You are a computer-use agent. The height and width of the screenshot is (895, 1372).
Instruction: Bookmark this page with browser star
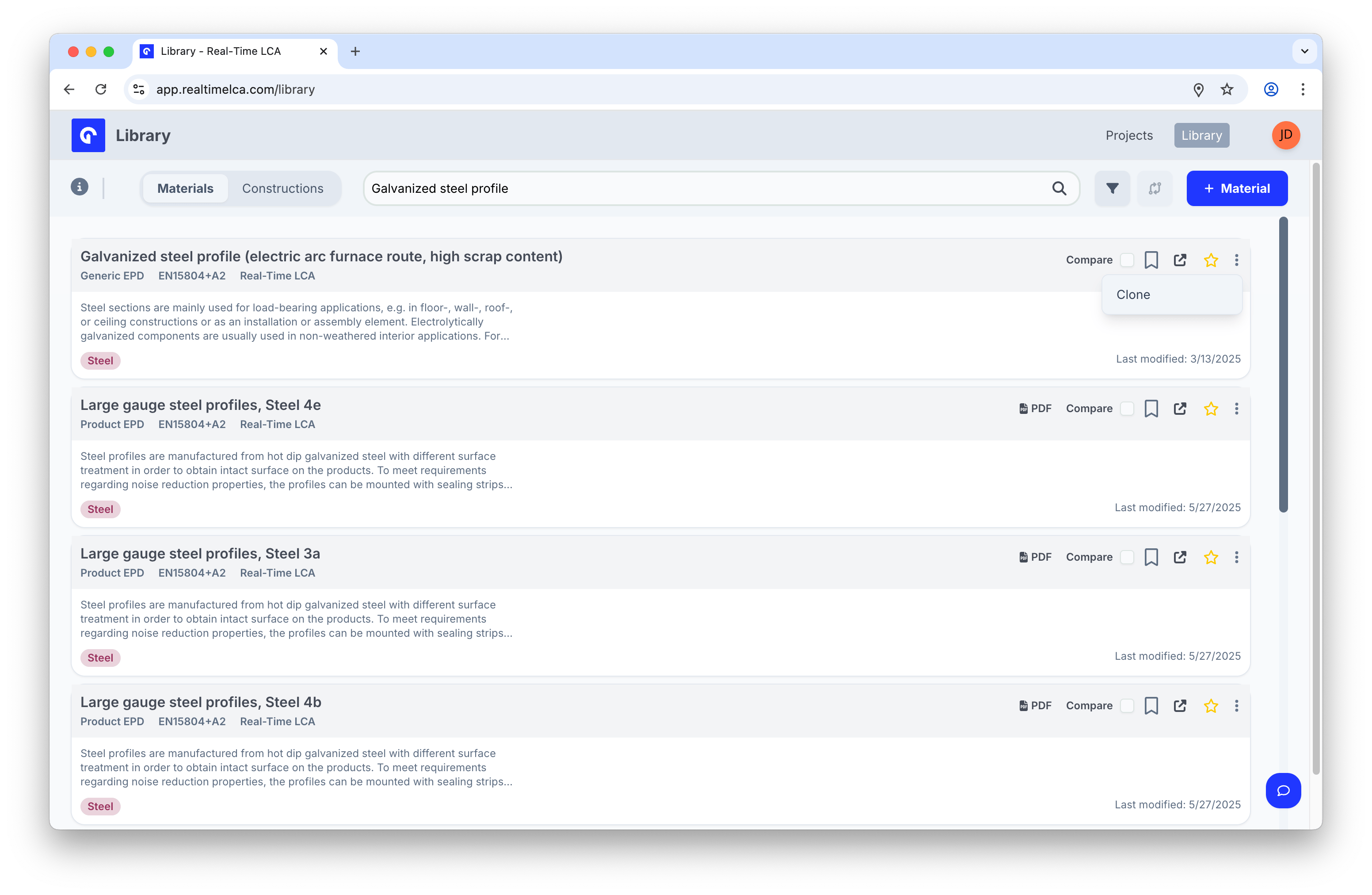[x=1227, y=89]
